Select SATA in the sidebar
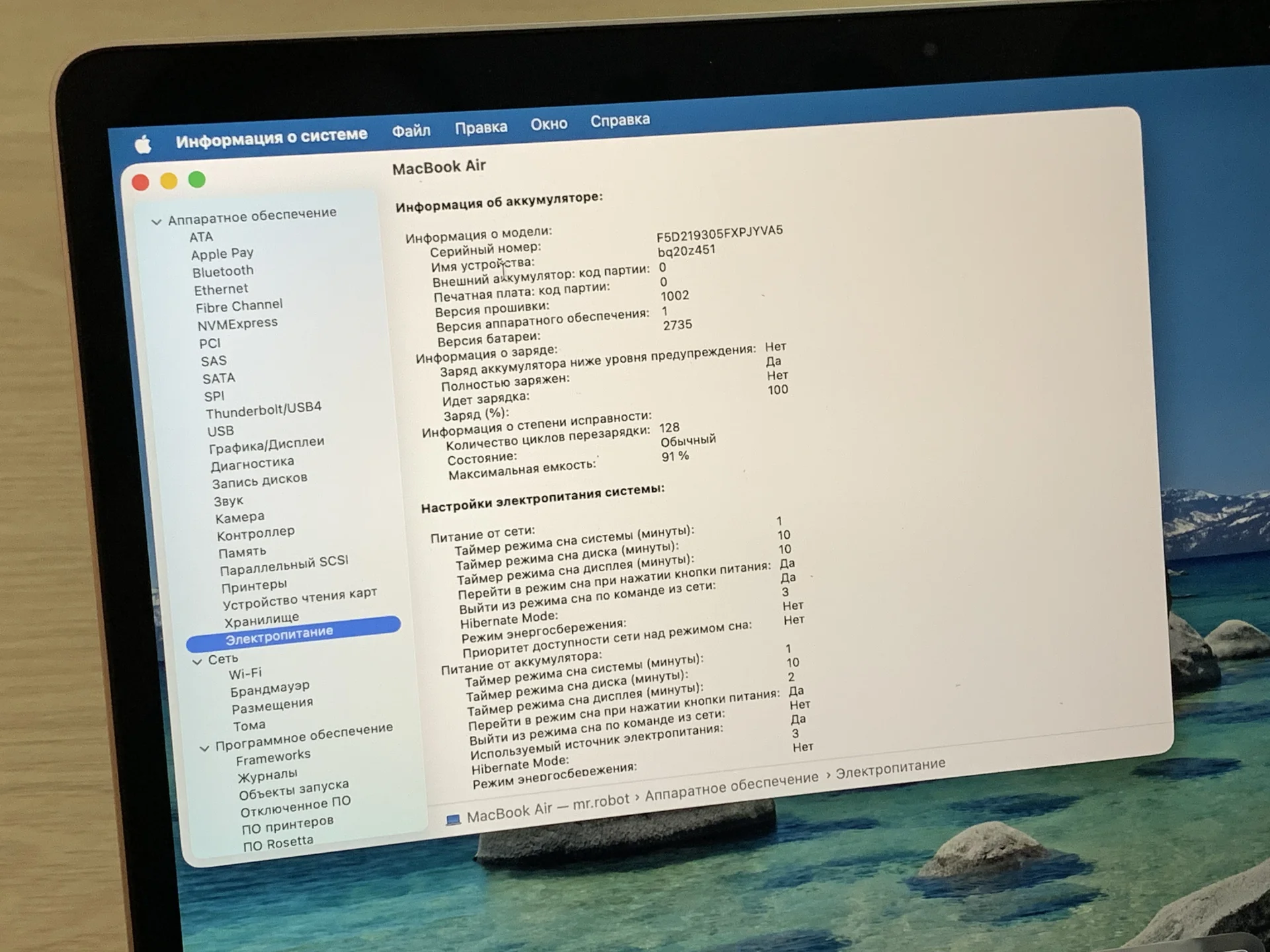This screenshot has width=1270, height=952. pos(219,378)
